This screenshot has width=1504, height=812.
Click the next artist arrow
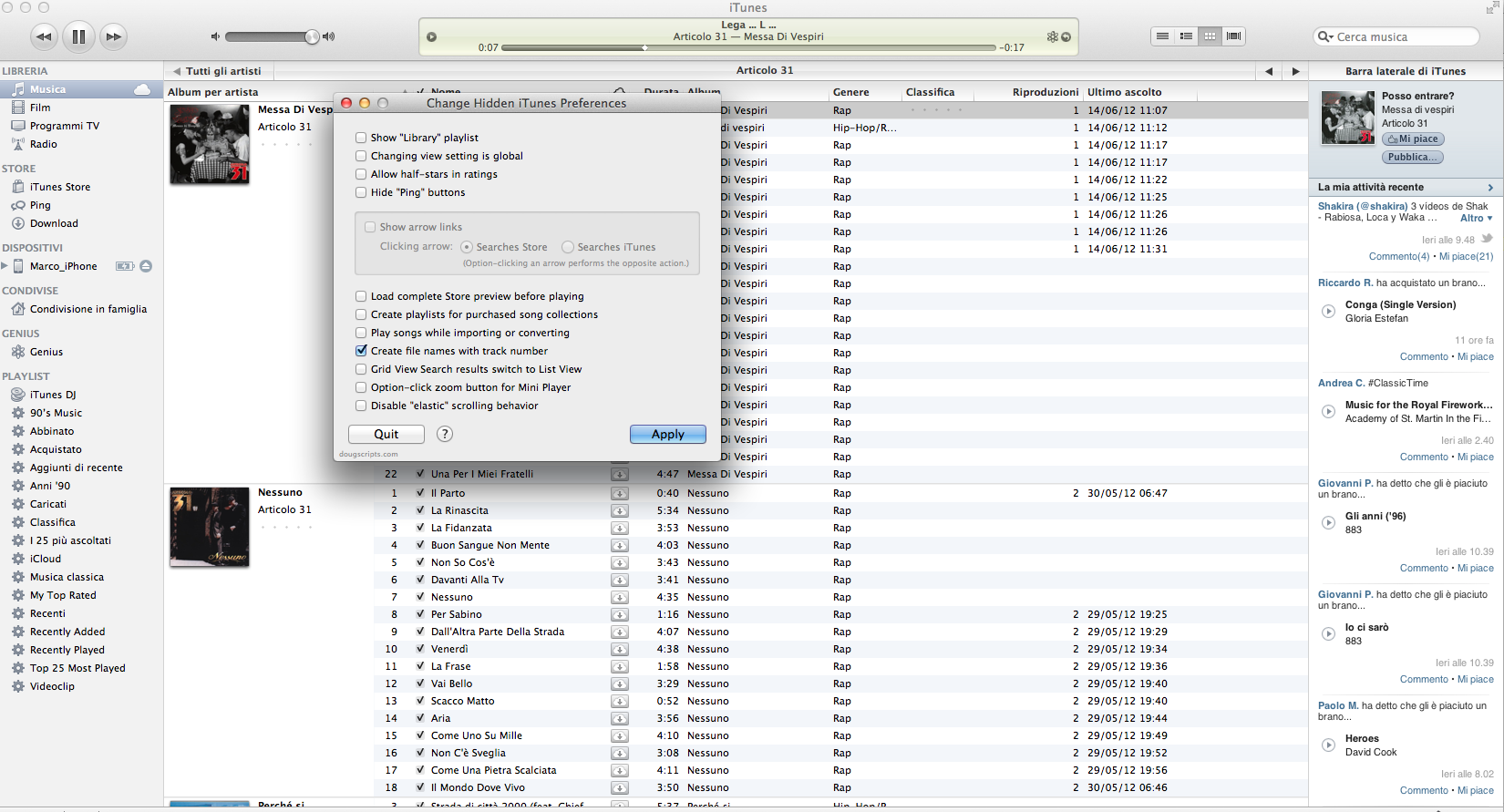(1295, 71)
